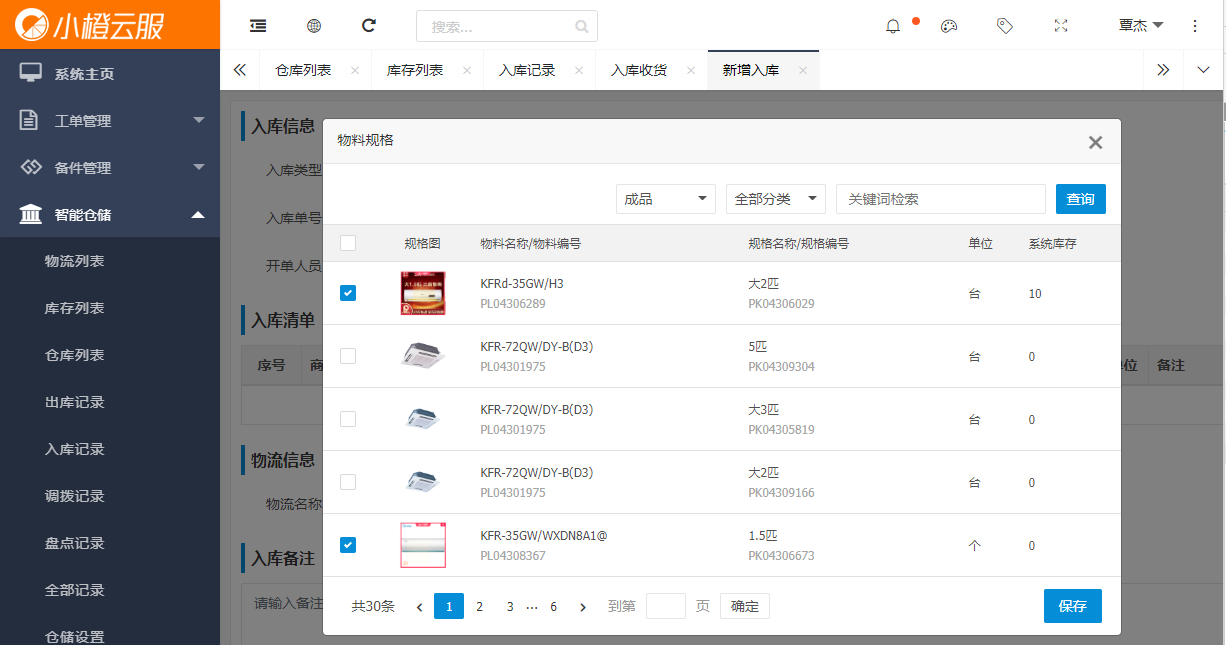1226x645 pixels.
Task: Toggle the select-all checkbox in table header
Action: tap(348, 243)
